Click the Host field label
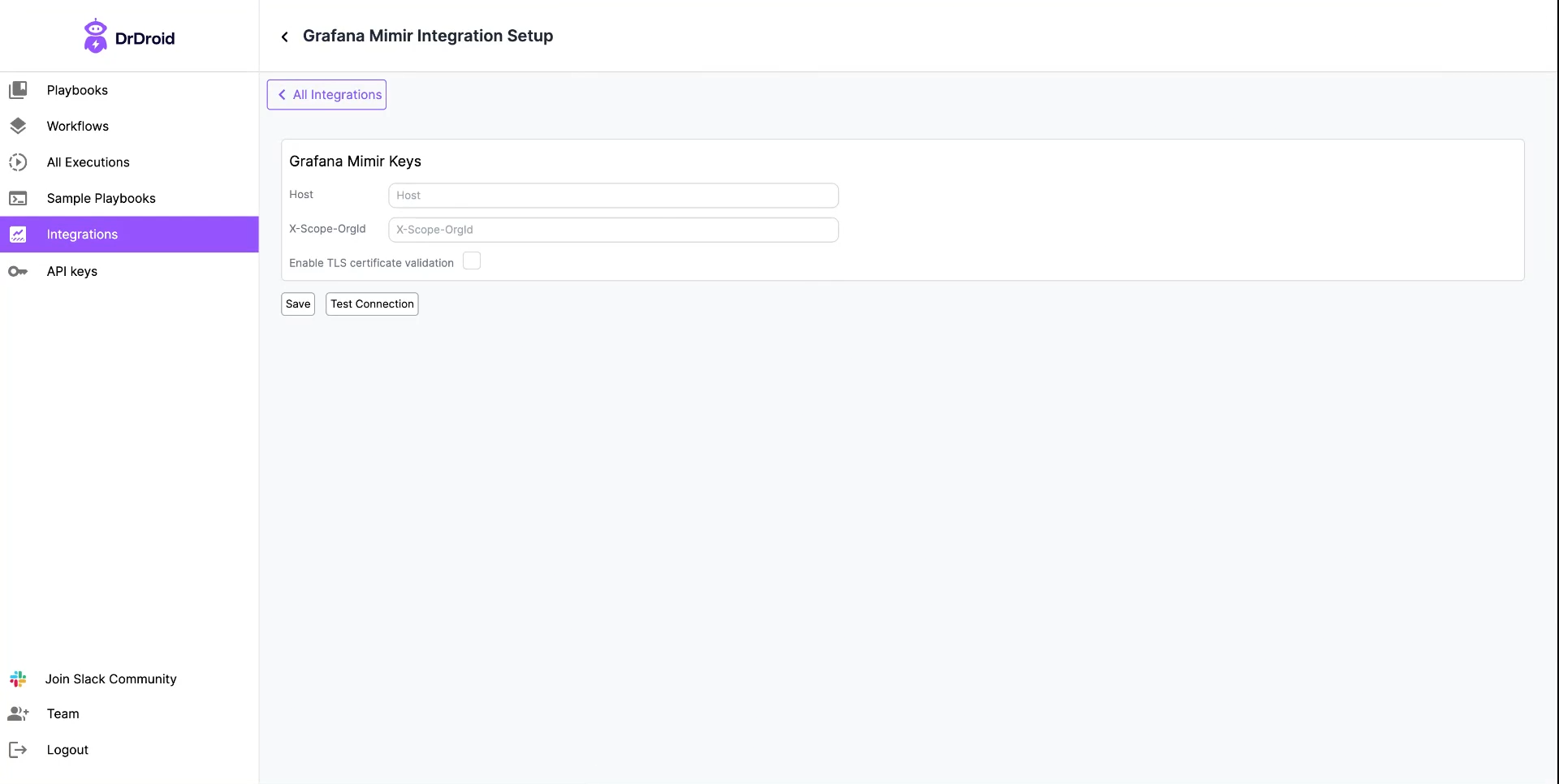The width and height of the screenshot is (1559, 784). pyautogui.click(x=301, y=195)
